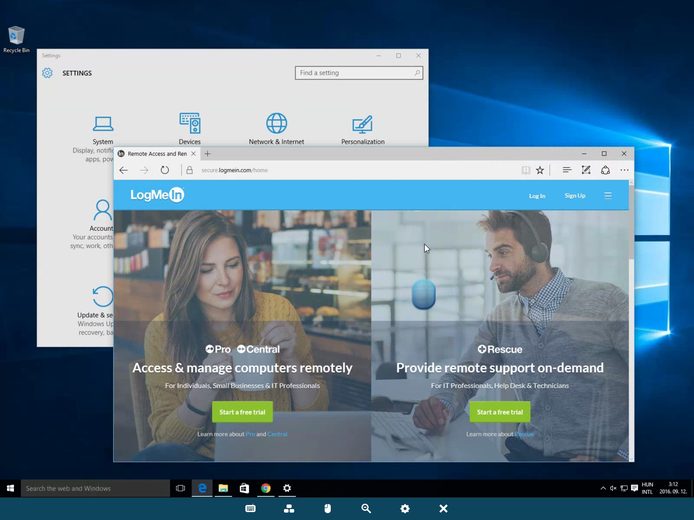694x520 pixels.
Task: Open the Edge Hub icon
Action: (x=567, y=170)
